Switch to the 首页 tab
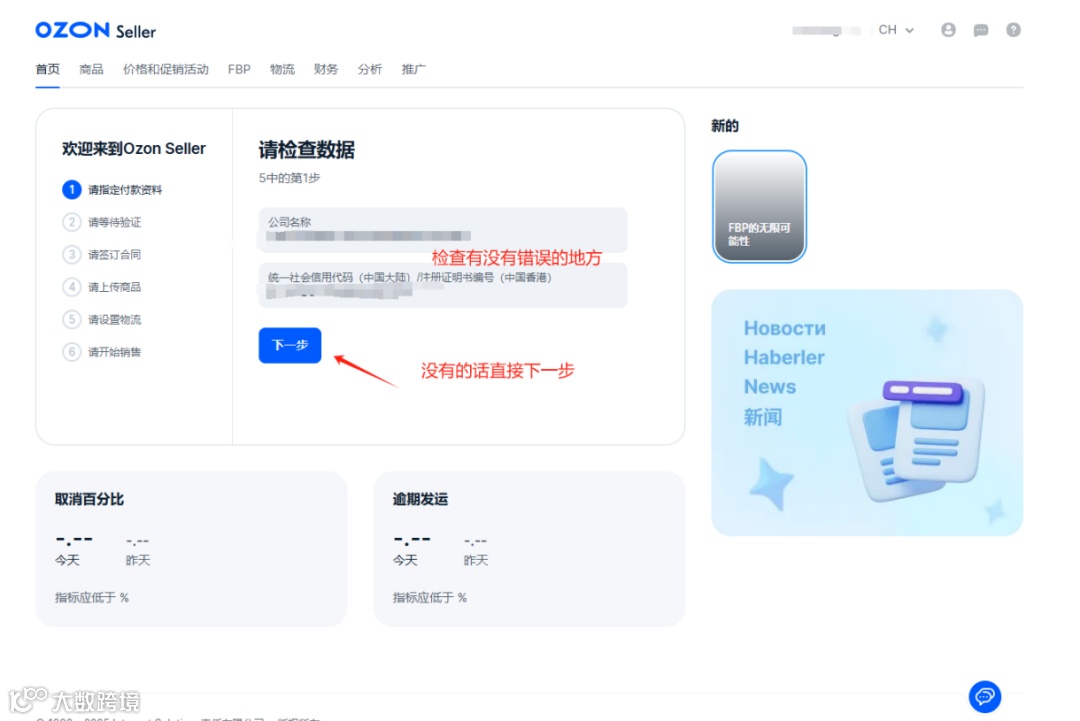The width and height of the screenshot is (1080, 721). (48, 69)
